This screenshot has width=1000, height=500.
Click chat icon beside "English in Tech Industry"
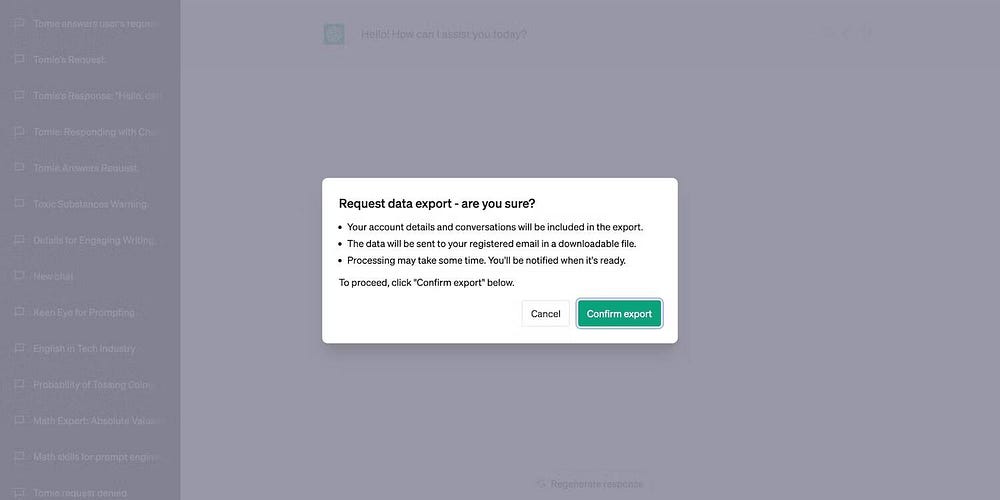19,349
